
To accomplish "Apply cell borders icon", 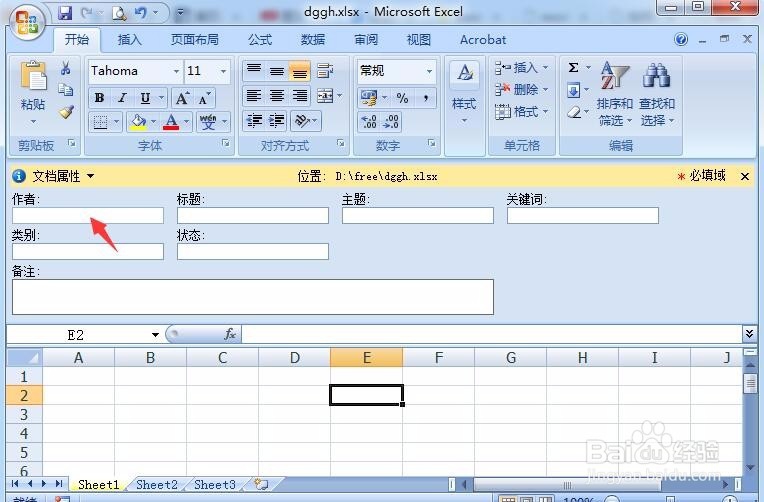I will [x=100, y=122].
